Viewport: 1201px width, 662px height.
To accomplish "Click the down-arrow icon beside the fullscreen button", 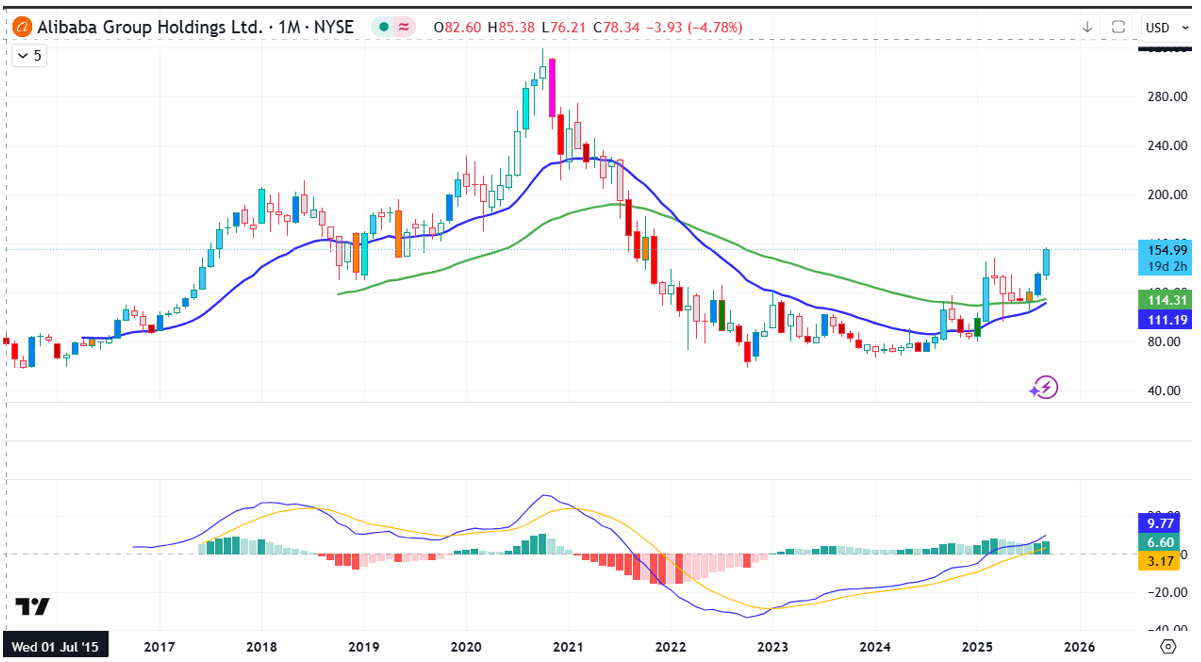I will point(1087,27).
